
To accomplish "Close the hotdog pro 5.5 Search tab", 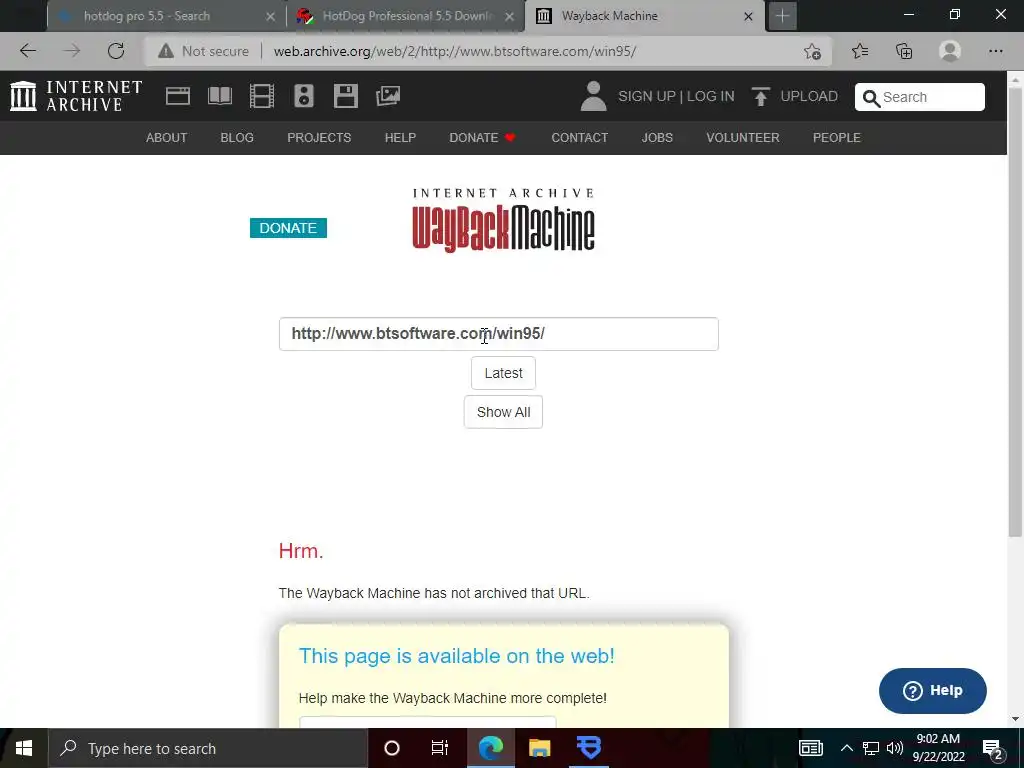I will 270,16.
